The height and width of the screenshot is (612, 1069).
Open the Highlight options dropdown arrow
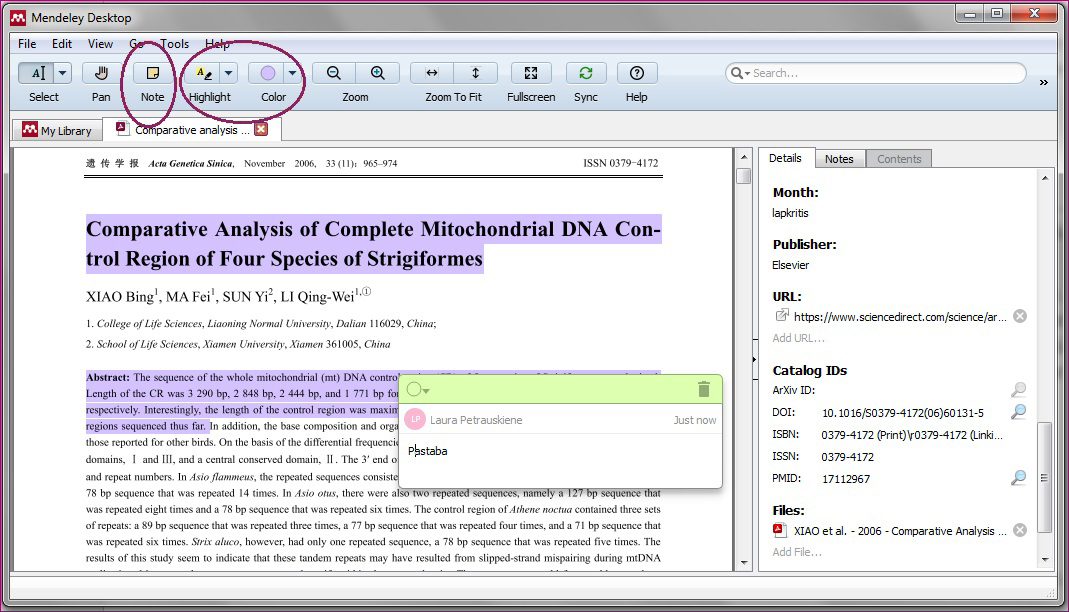pos(229,73)
